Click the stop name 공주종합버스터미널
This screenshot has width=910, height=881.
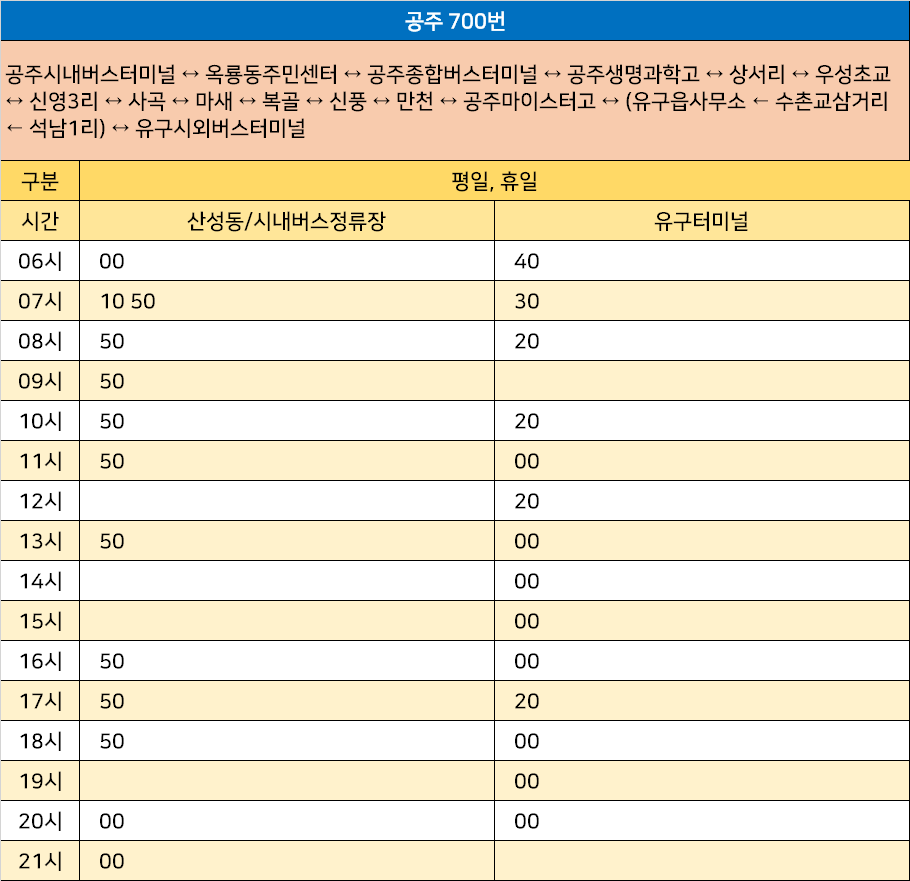tap(452, 74)
